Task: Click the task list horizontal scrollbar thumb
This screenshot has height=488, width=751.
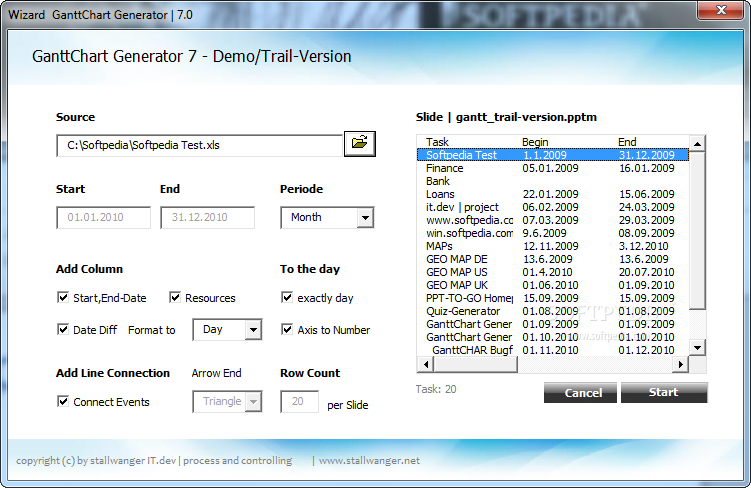Action: click(475, 365)
